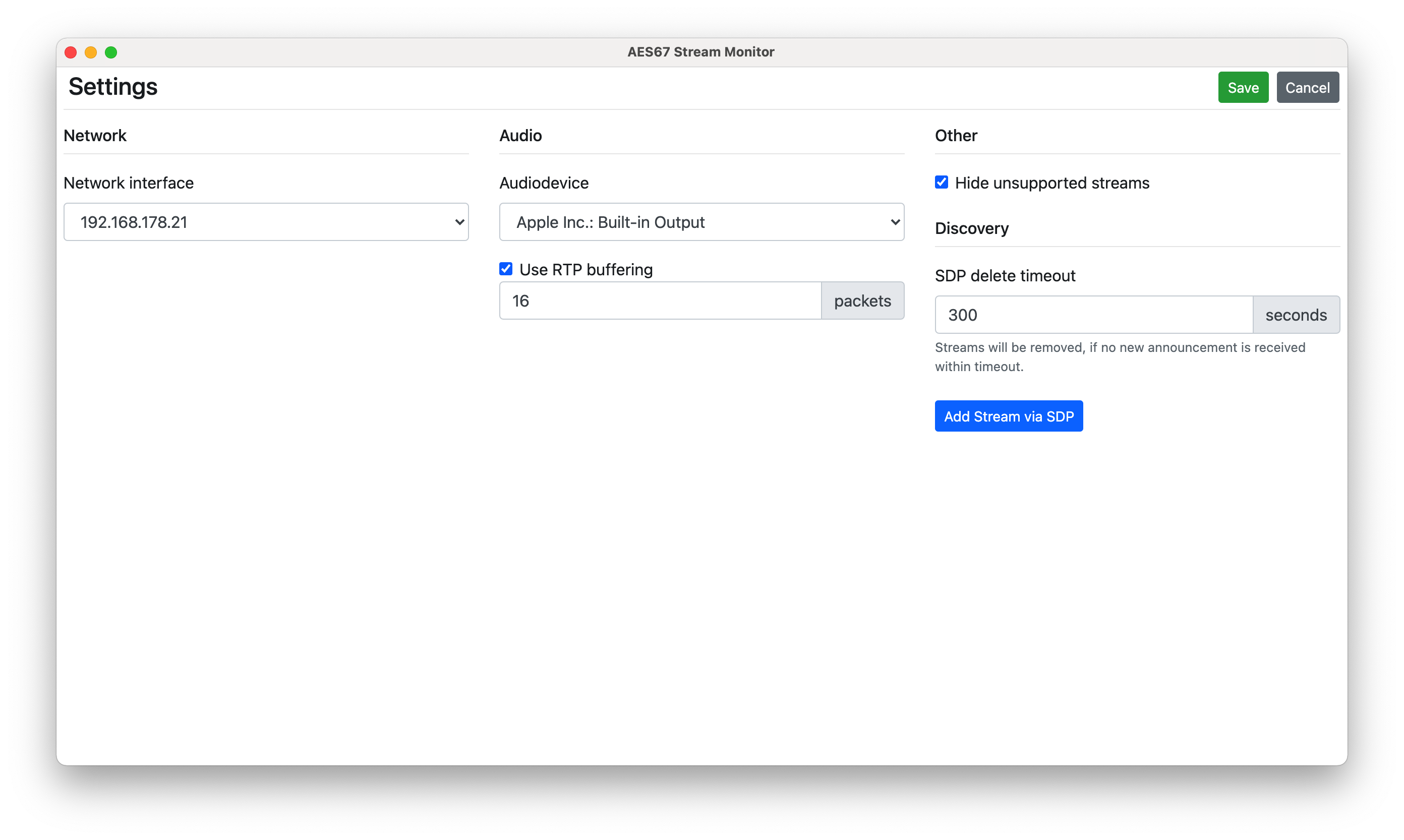Click Add Stream via SDP button
The height and width of the screenshot is (840, 1404).
[x=1009, y=416]
